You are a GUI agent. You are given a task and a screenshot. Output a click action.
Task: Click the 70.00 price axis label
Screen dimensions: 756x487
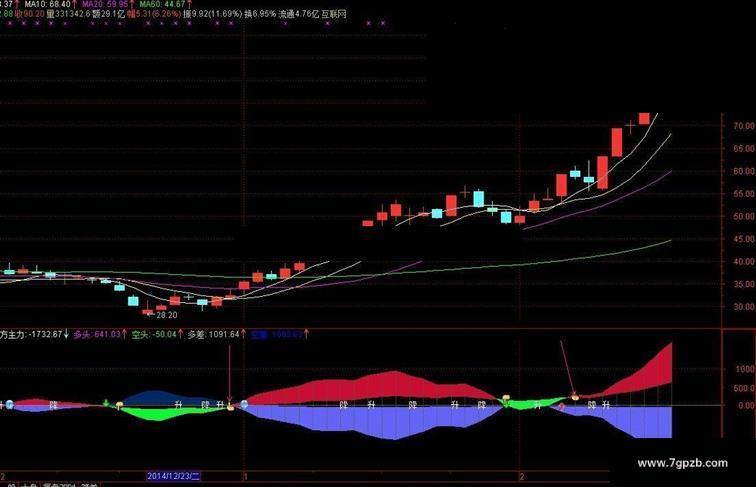744,126
